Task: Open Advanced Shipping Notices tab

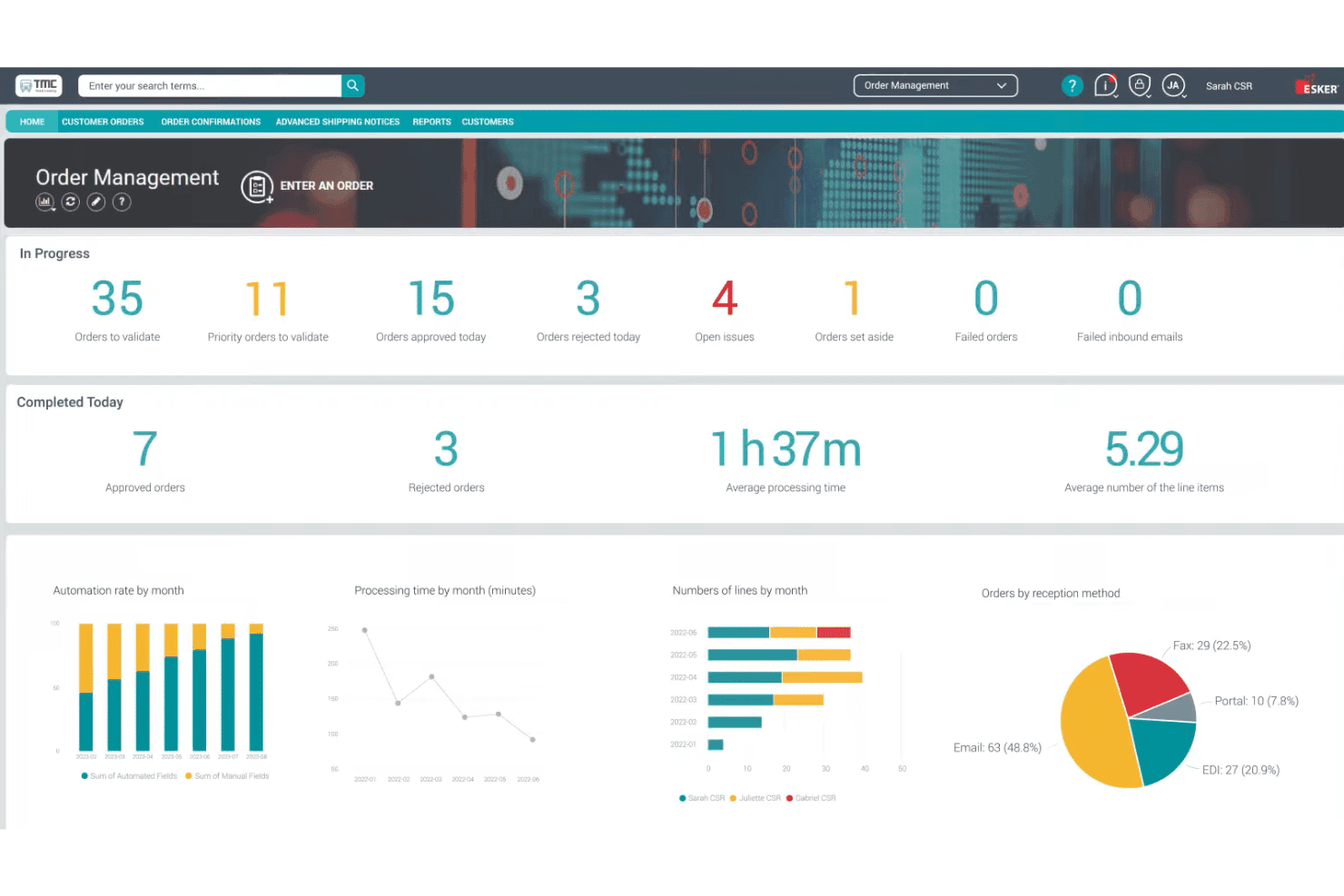Action: tap(338, 122)
